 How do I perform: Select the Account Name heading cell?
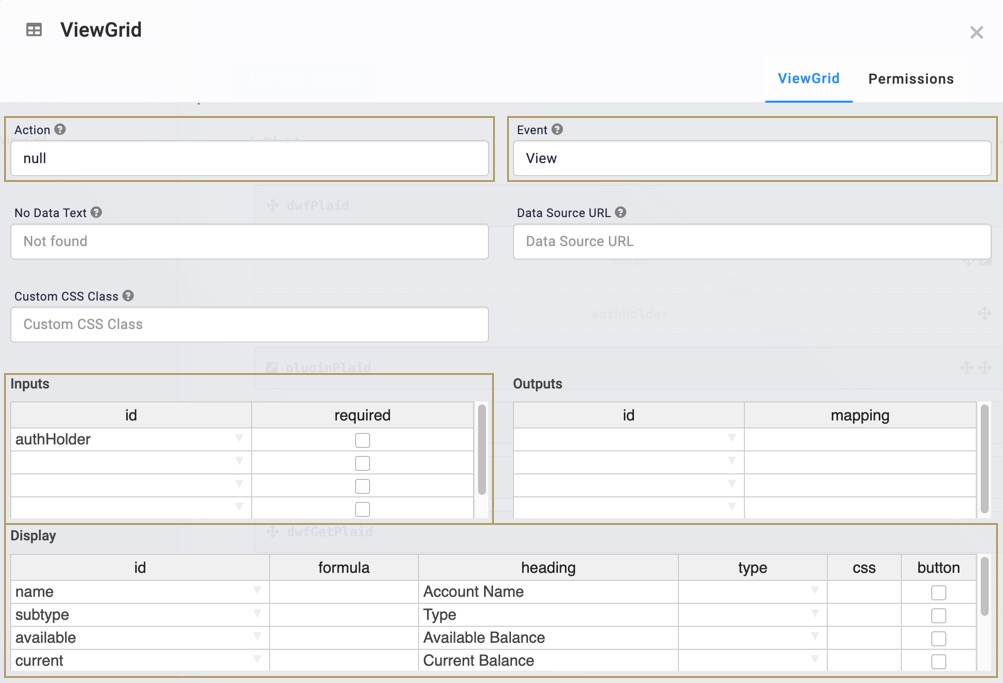tap(548, 592)
